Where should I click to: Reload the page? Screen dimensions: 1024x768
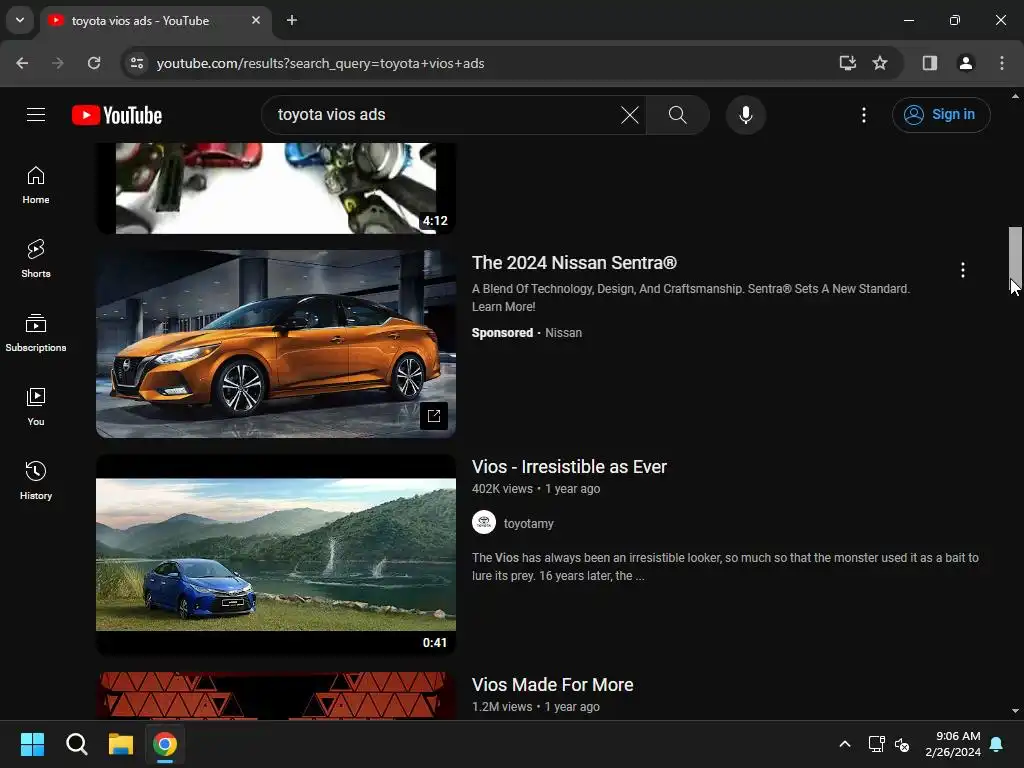coord(94,63)
